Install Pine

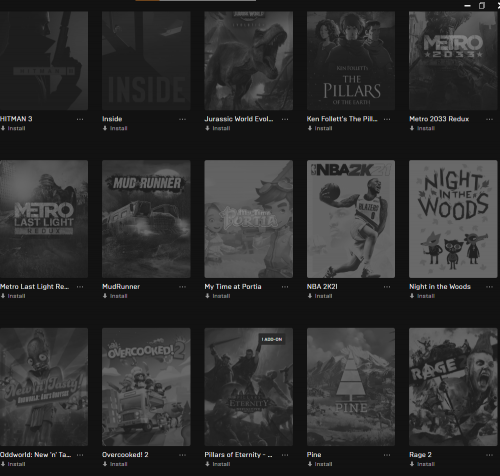[320, 464]
